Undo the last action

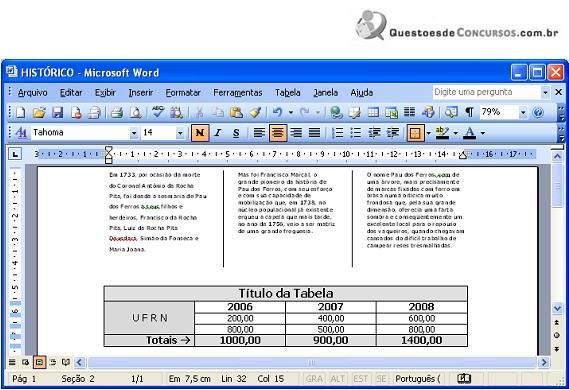click(x=278, y=112)
